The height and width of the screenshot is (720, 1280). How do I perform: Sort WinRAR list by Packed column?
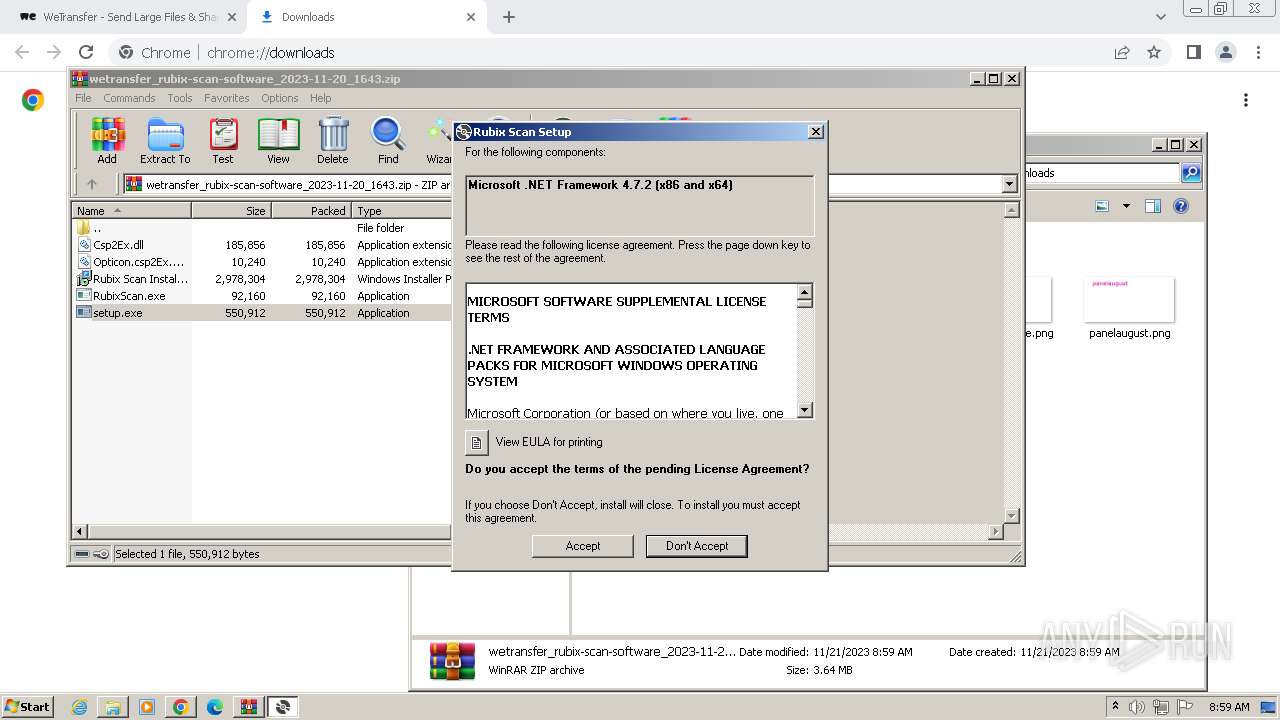(x=312, y=211)
